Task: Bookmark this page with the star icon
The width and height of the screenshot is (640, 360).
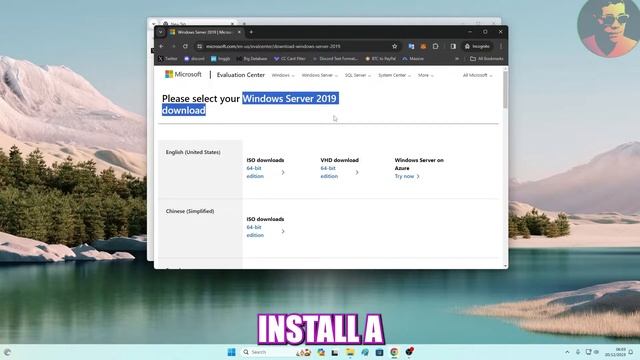Action: (x=394, y=47)
